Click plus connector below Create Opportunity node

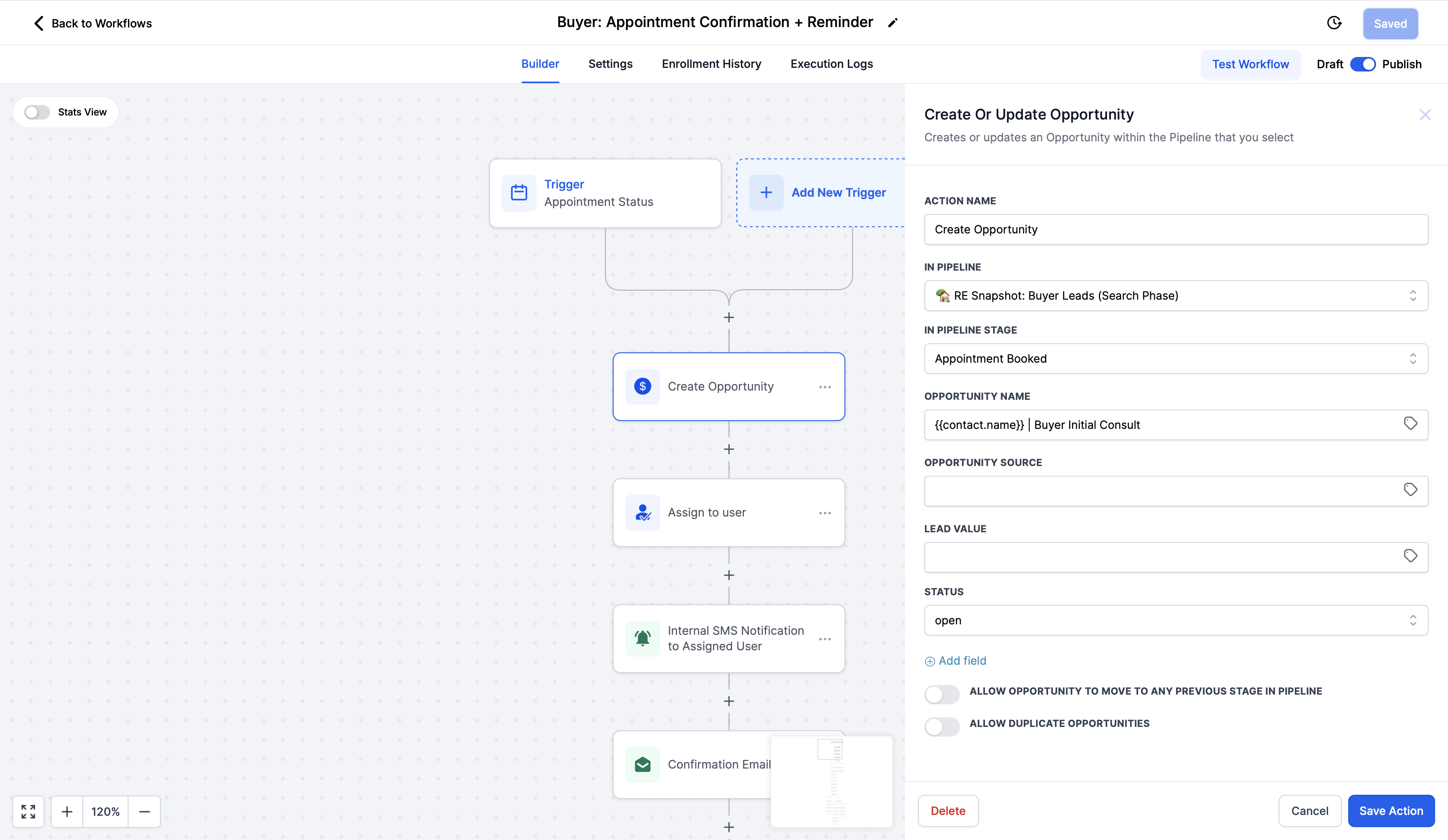coord(728,449)
